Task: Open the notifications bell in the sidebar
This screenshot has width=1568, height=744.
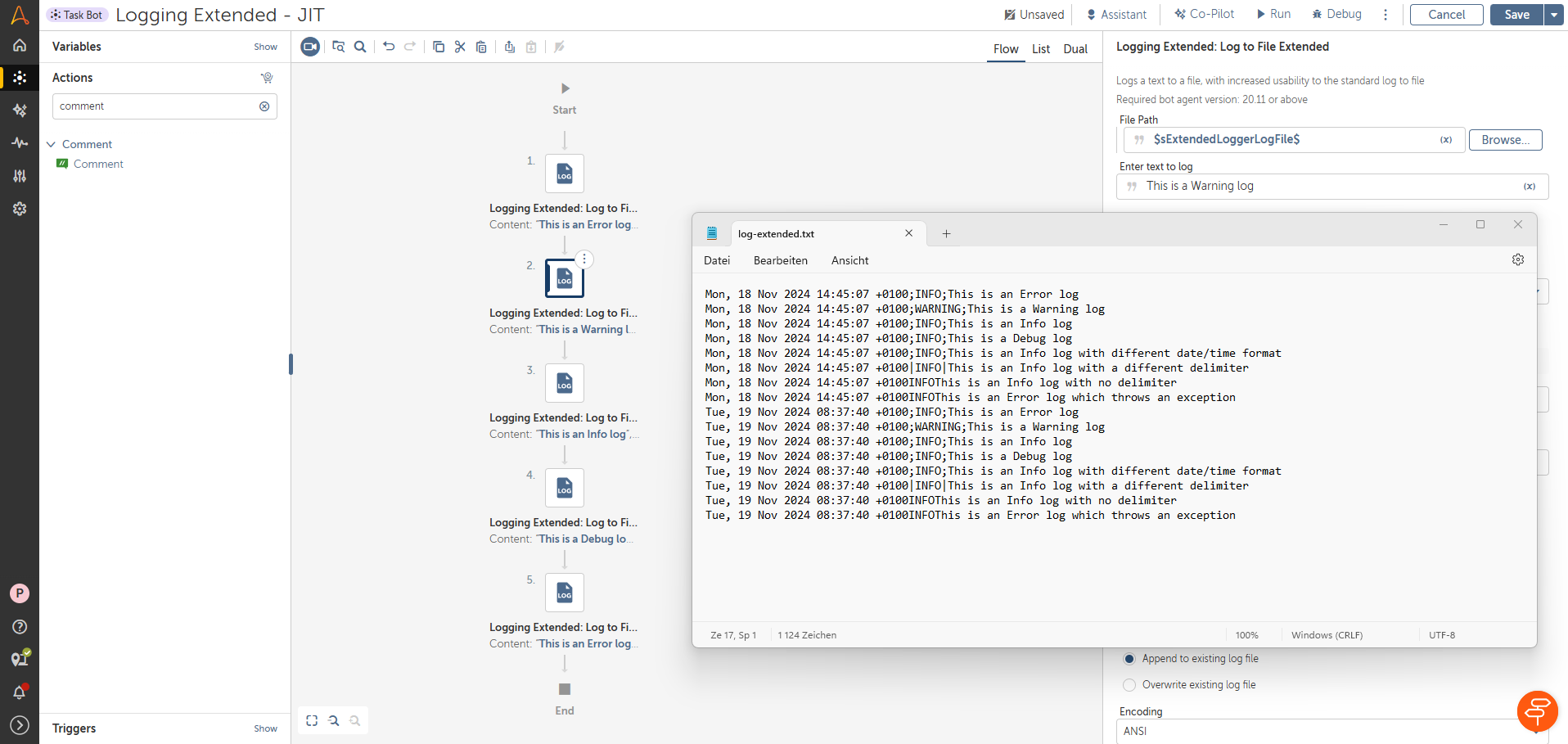Action: [x=20, y=692]
